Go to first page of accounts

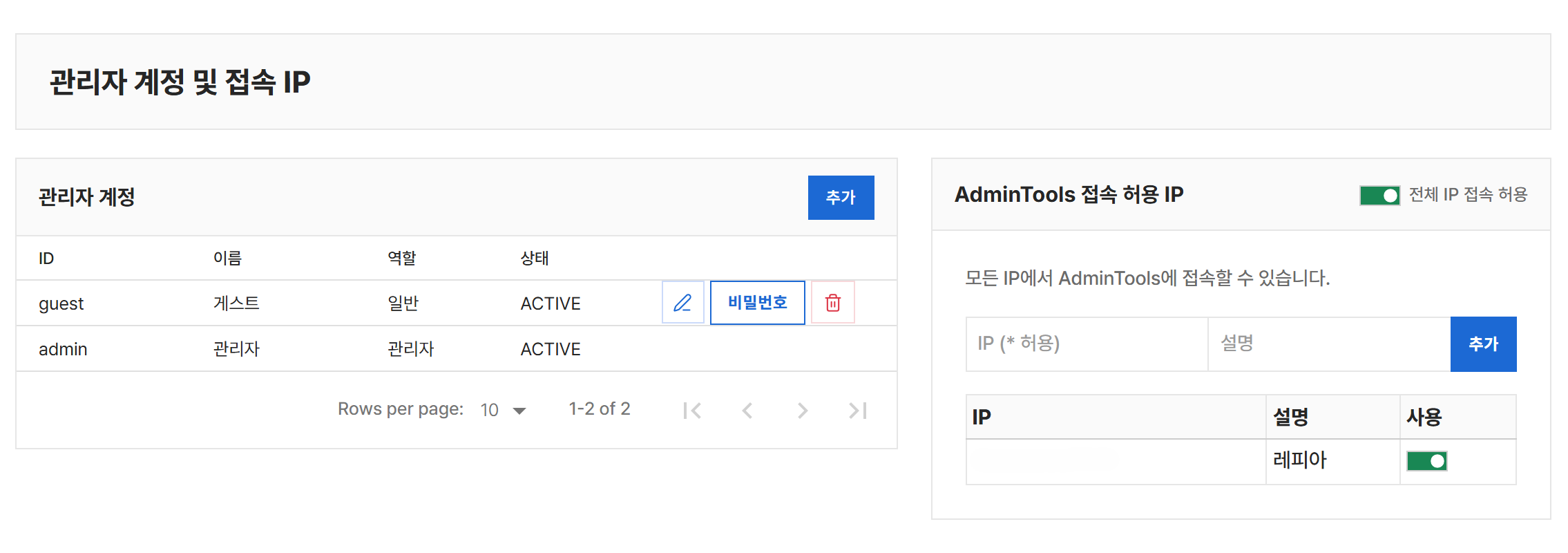coord(692,411)
